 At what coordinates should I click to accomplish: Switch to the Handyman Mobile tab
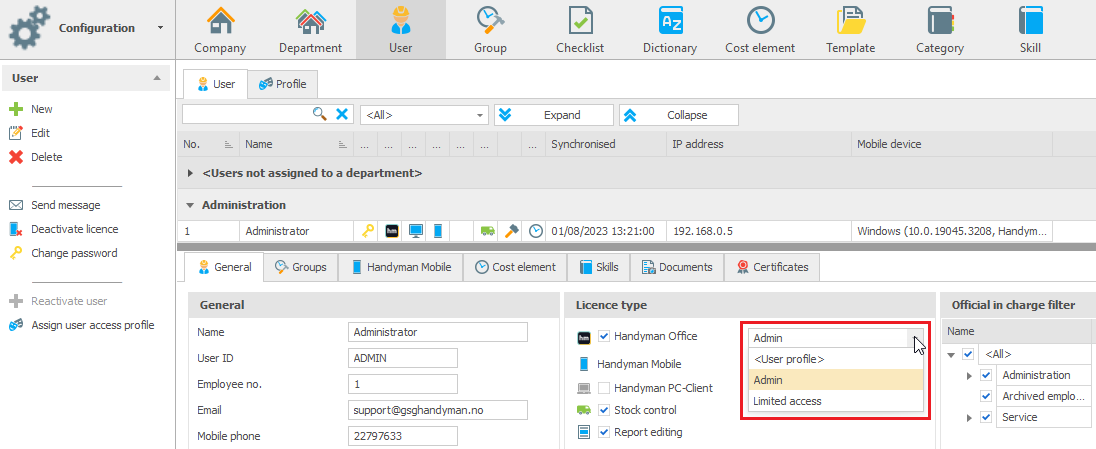[x=401, y=267]
